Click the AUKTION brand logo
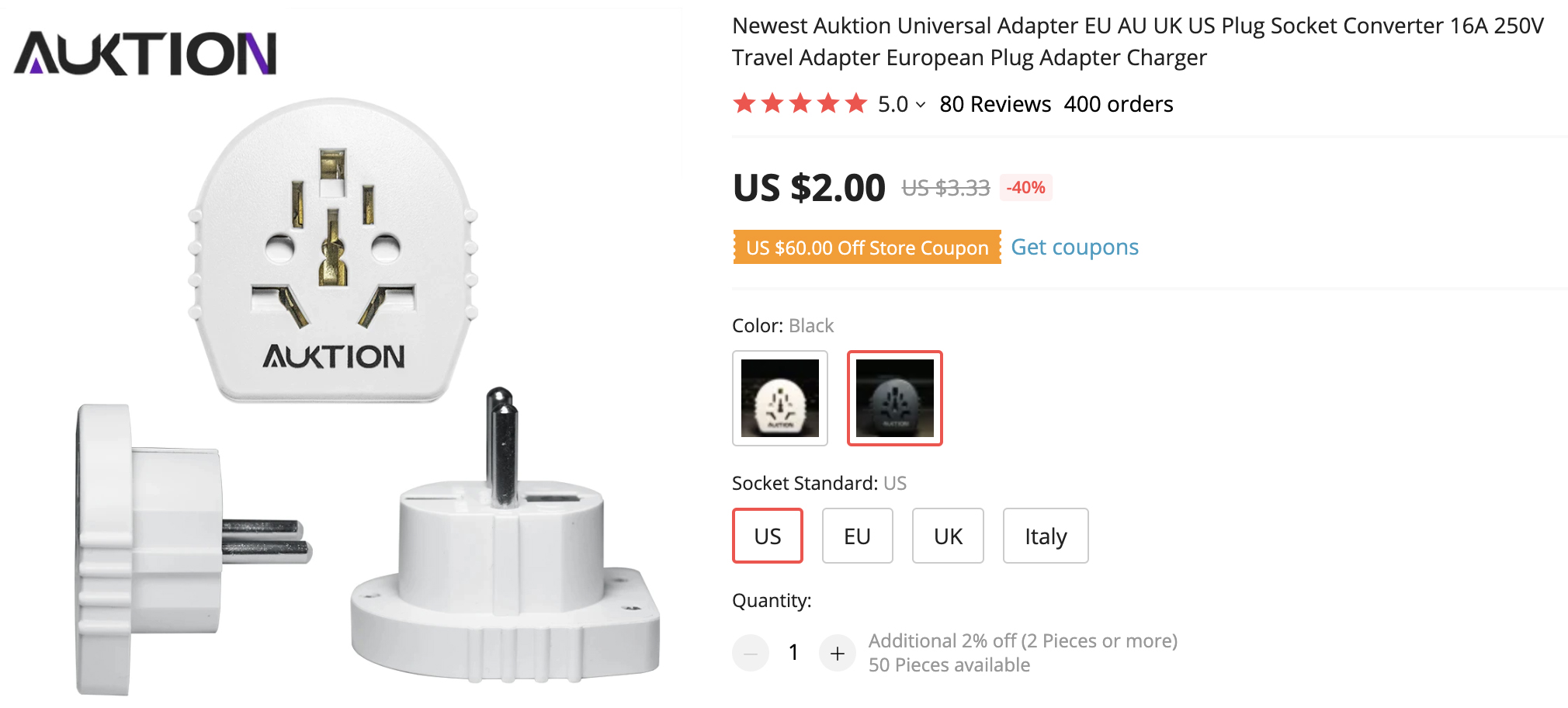The width and height of the screenshot is (1568, 708). tap(145, 53)
